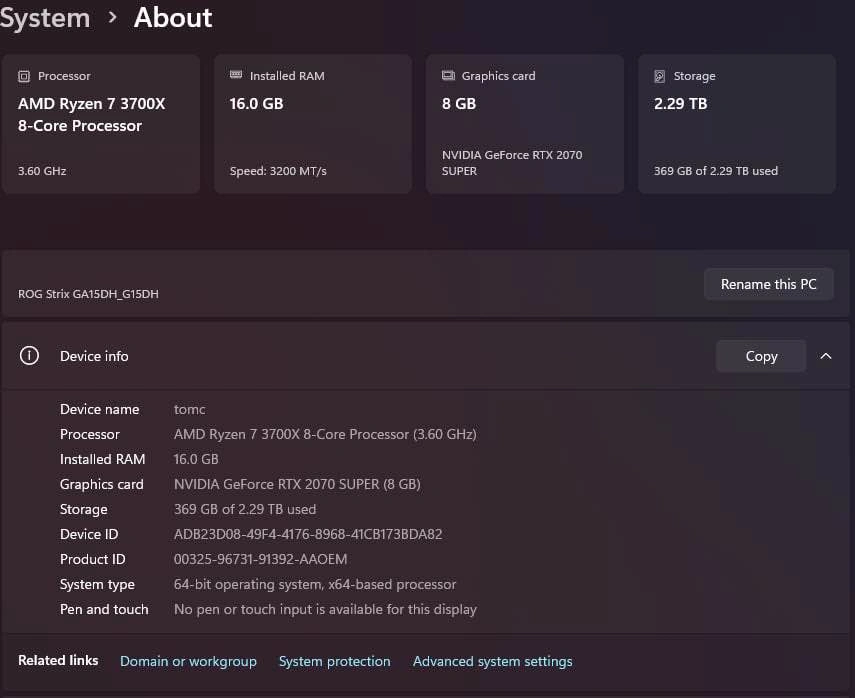
Task: Click 'Speed: 3200 MT/s' text
Action: coord(278,171)
